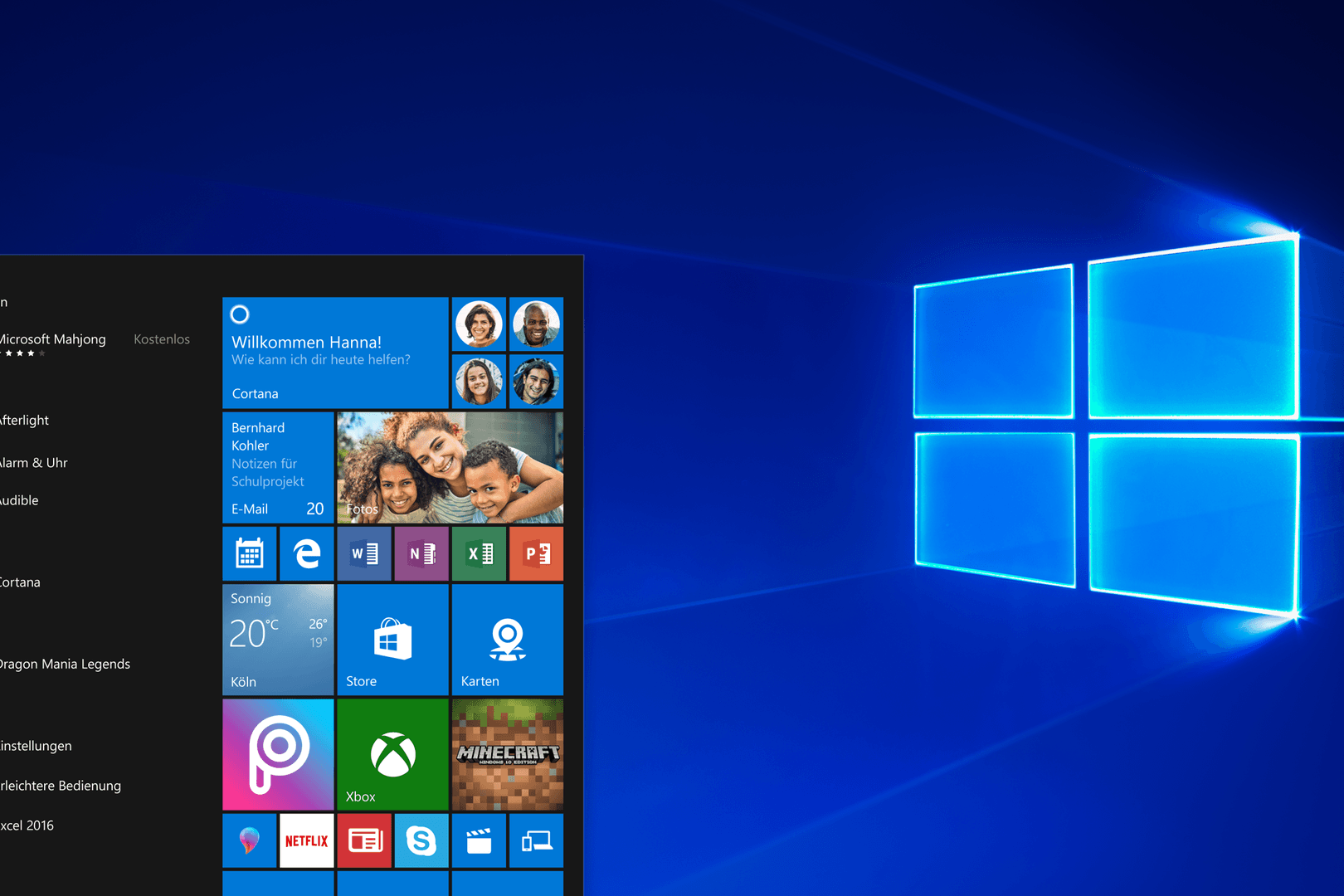Image resolution: width=1344 pixels, height=896 pixels.
Task: Open the Excel tile
Action: tap(479, 553)
